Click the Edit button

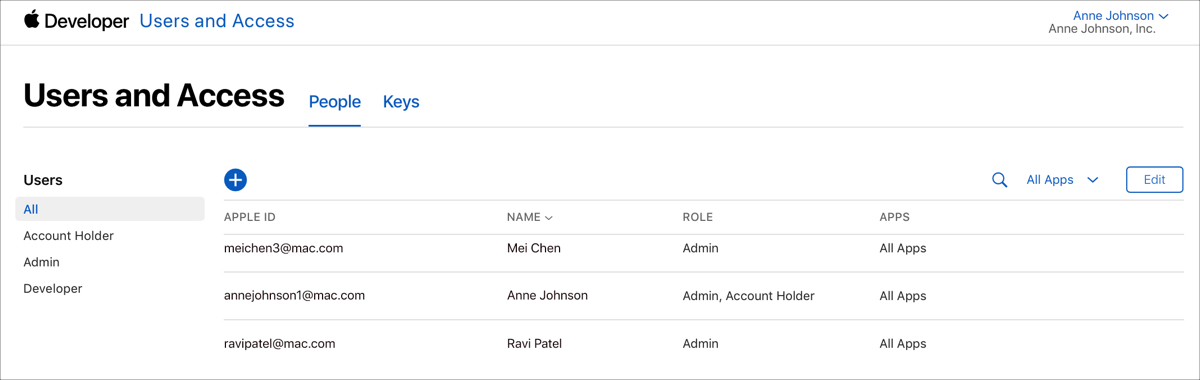tap(1154, 180)
